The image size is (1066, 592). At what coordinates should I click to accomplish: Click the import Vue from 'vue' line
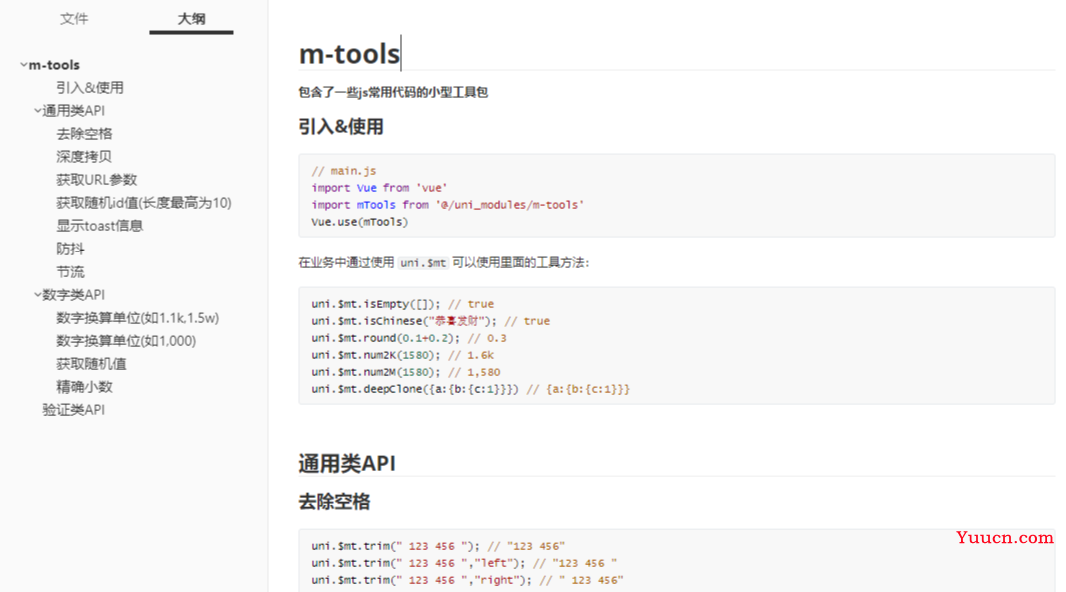coord(379,188)
